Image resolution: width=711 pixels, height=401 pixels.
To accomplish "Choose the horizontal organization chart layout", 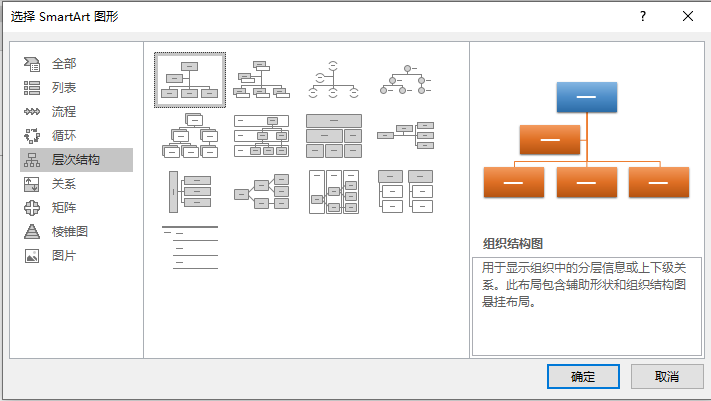I will [x=406, y=135].
